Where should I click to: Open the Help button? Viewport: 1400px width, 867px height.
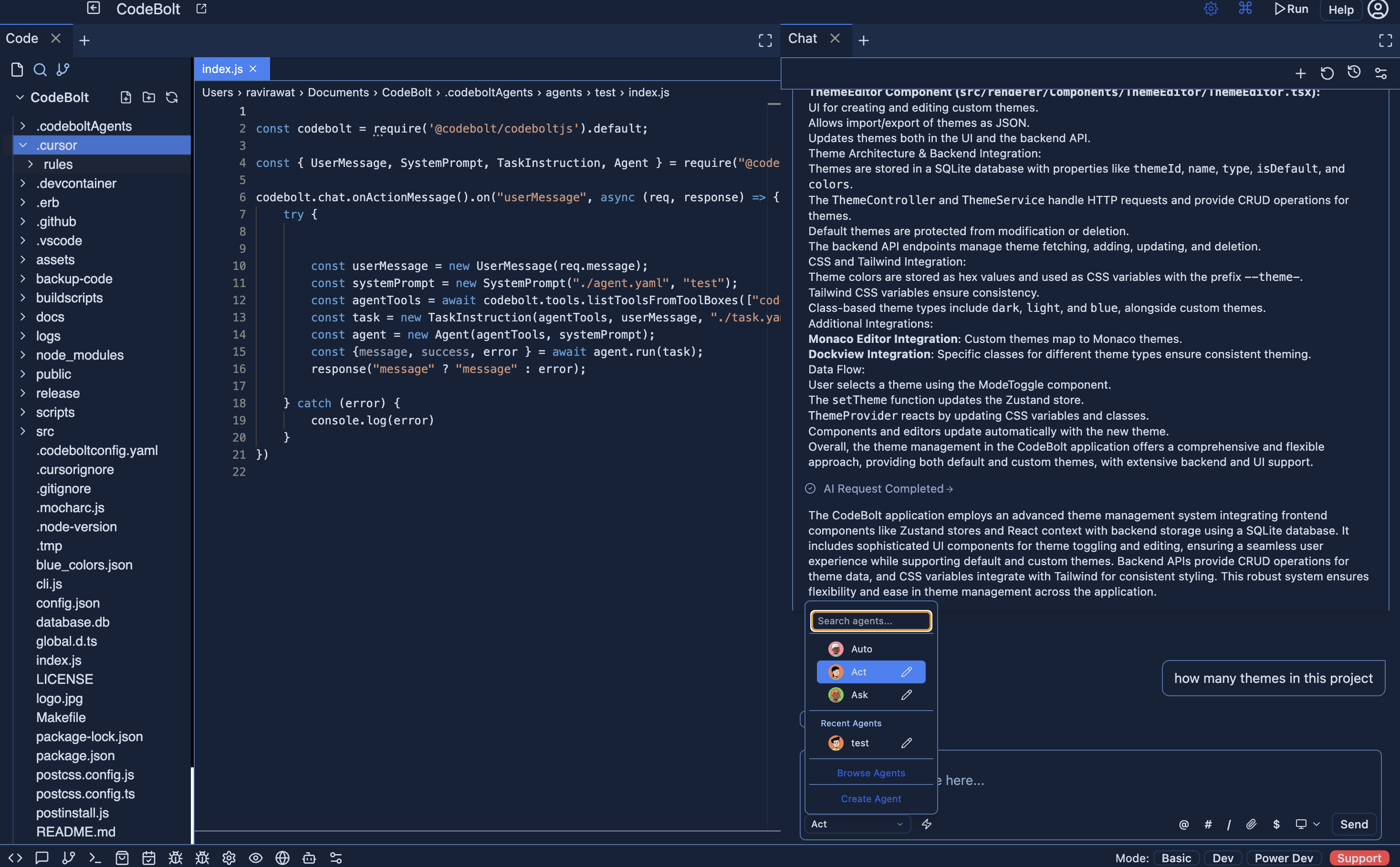[x=1341, y=10]
